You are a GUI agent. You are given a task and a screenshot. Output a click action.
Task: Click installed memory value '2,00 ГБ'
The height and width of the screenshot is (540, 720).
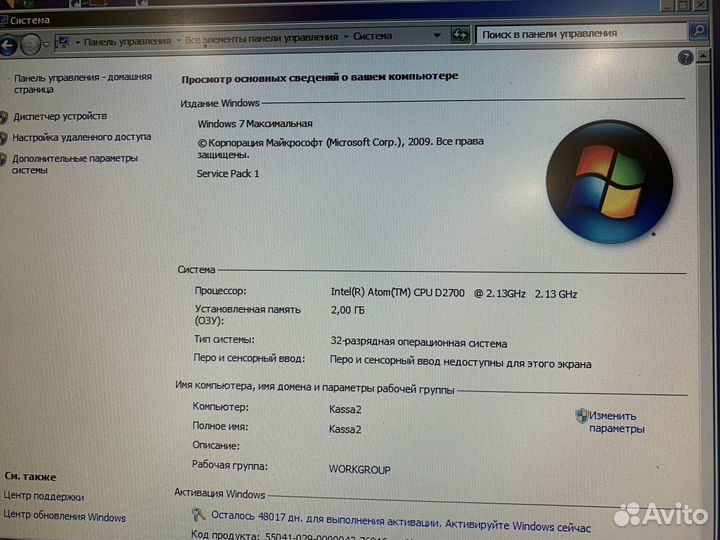point(348,310)
